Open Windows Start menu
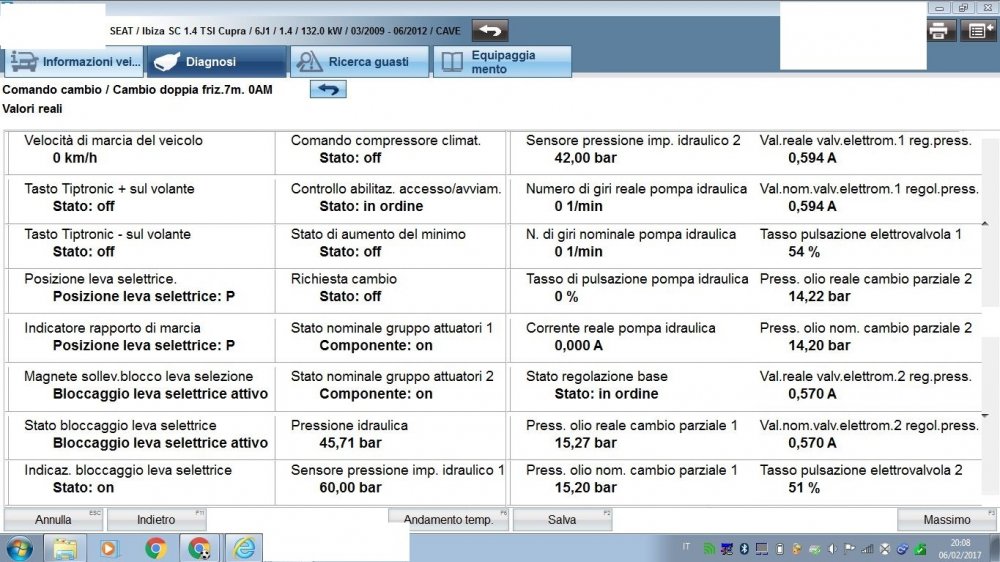The width and height of the screenshot is (1000, 562). click(19, 547)
